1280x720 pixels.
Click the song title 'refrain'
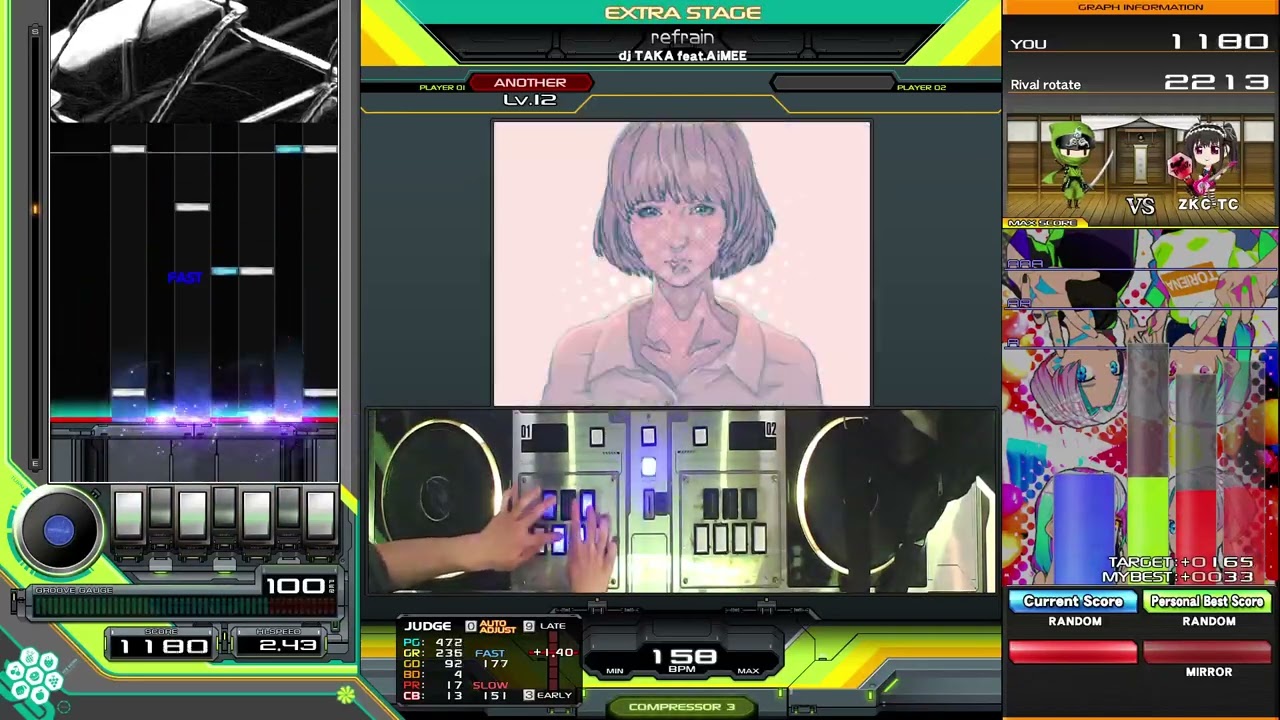pyautogui.click(x=682, y=38)
